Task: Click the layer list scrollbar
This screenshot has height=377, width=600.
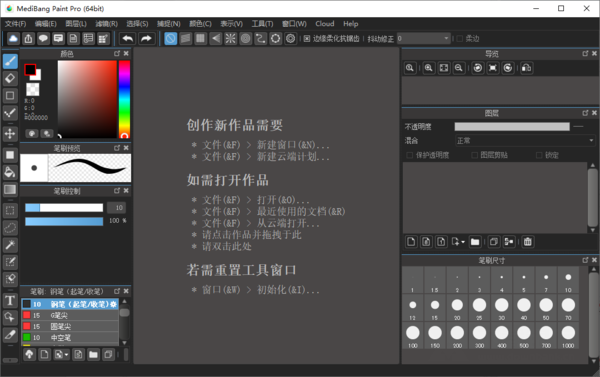Action: (x=592, y=197)
